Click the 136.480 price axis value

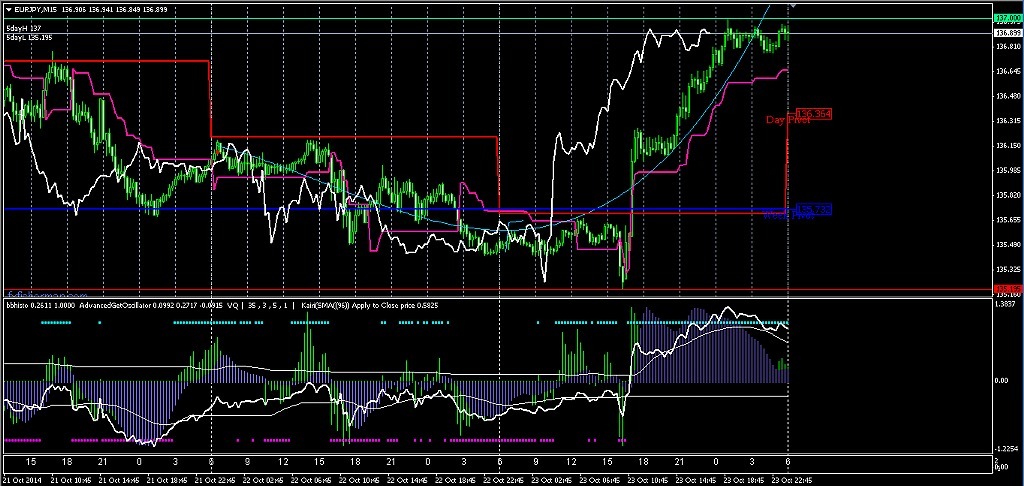point(1006,96)
